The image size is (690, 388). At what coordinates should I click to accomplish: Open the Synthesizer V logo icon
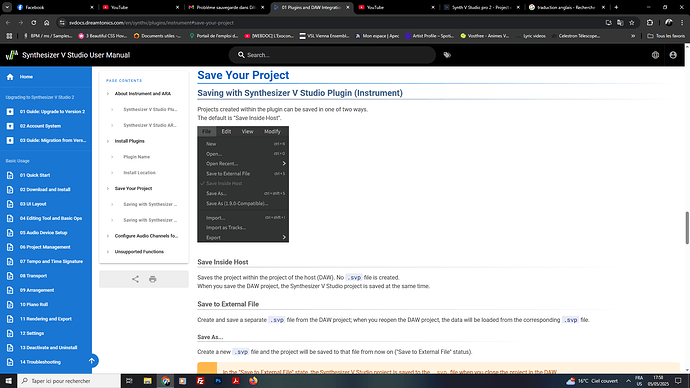(11, 55)
